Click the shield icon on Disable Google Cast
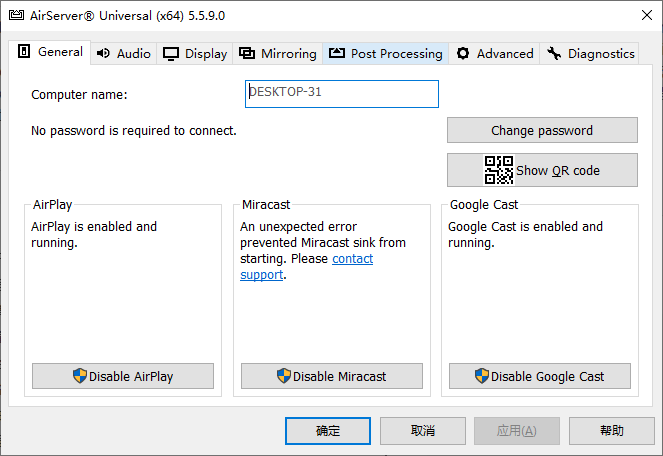Screen dimensions: 663x456 click(x=482, y=376)
